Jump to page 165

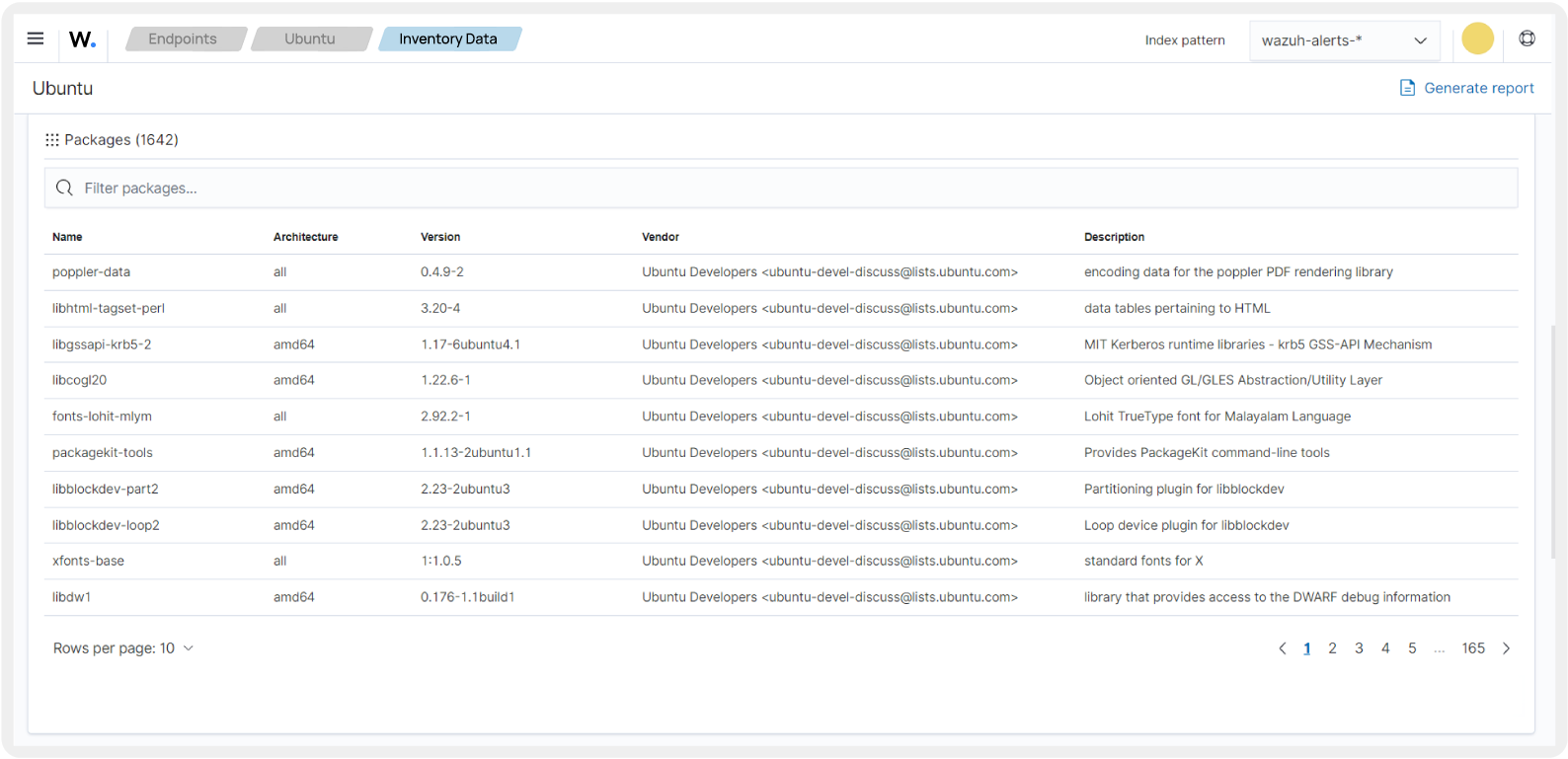click(1473, 648)
